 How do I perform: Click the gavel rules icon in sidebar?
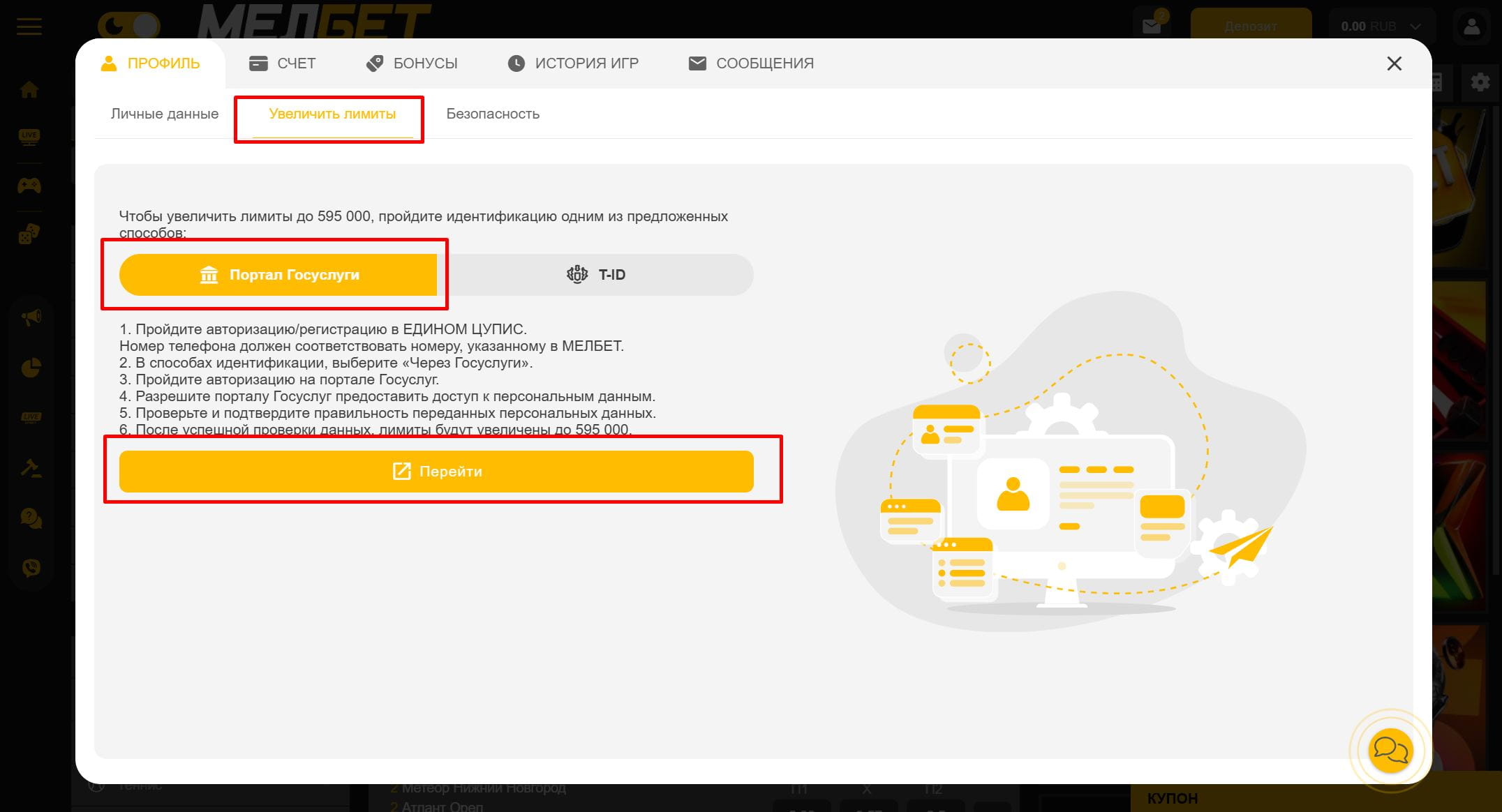tap(31, 467)
